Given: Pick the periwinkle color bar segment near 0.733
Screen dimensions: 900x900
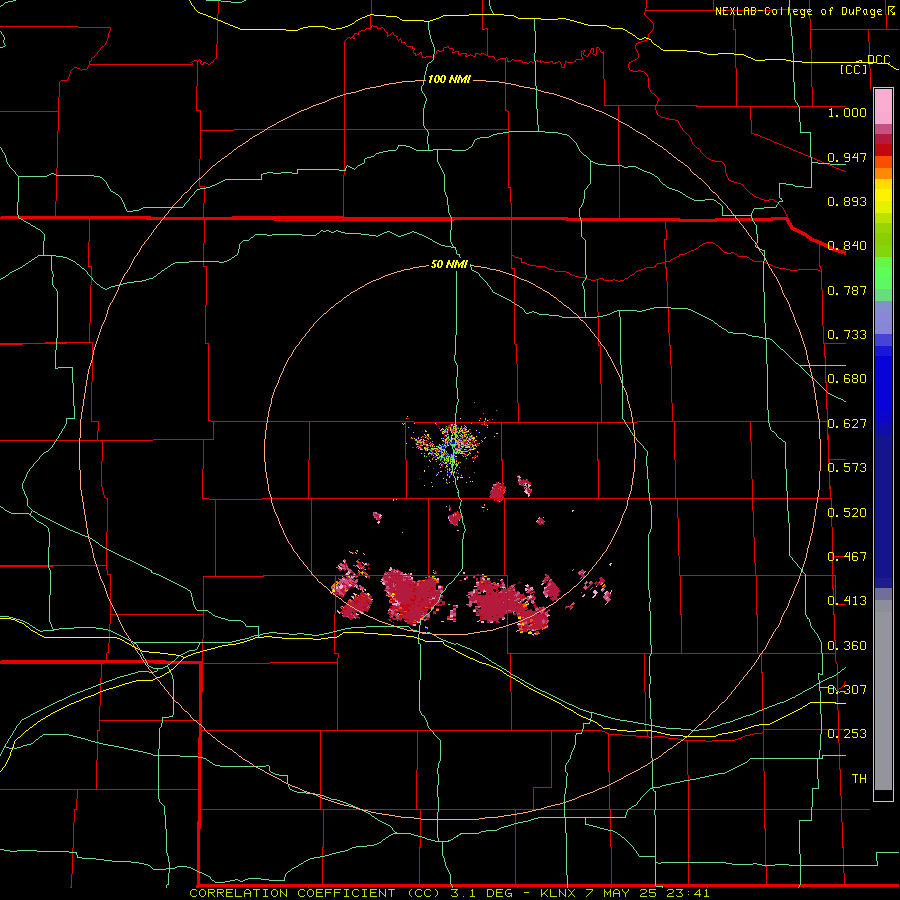Looking at the screenshot, I should coord(883,319).
